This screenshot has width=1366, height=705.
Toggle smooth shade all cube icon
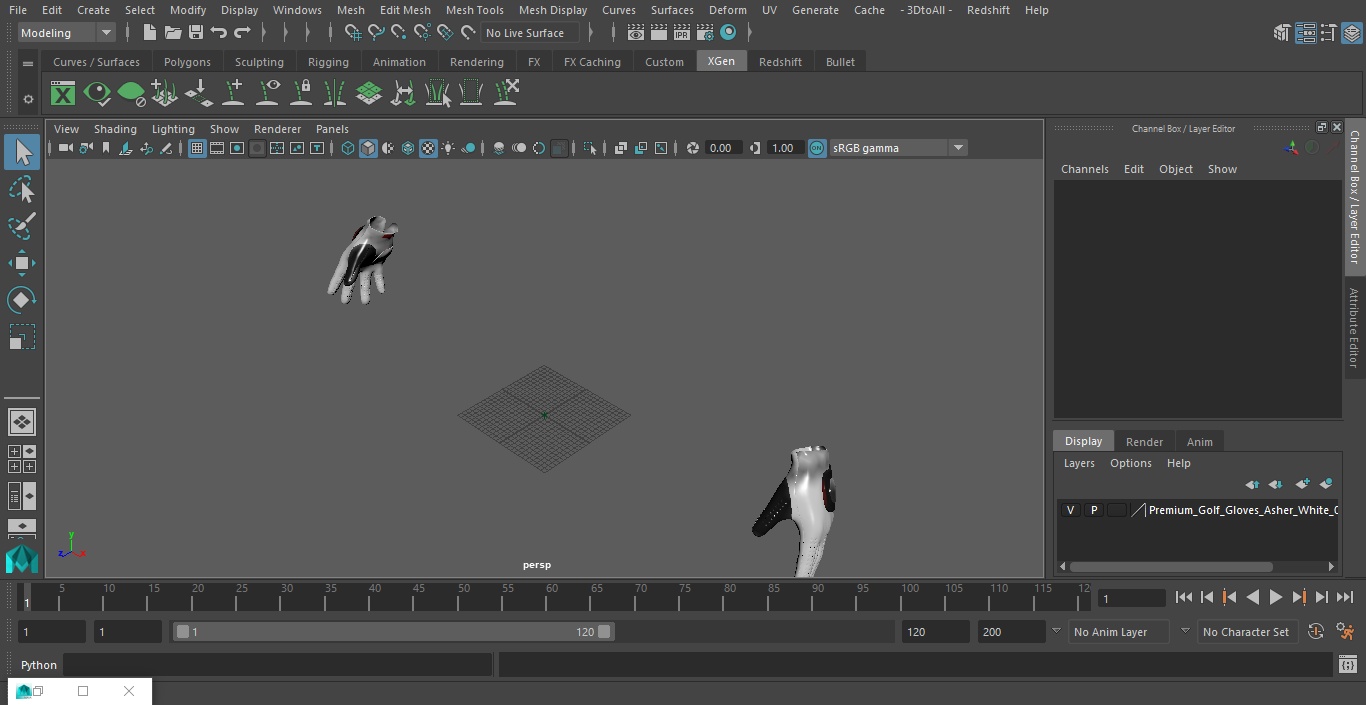368,148
